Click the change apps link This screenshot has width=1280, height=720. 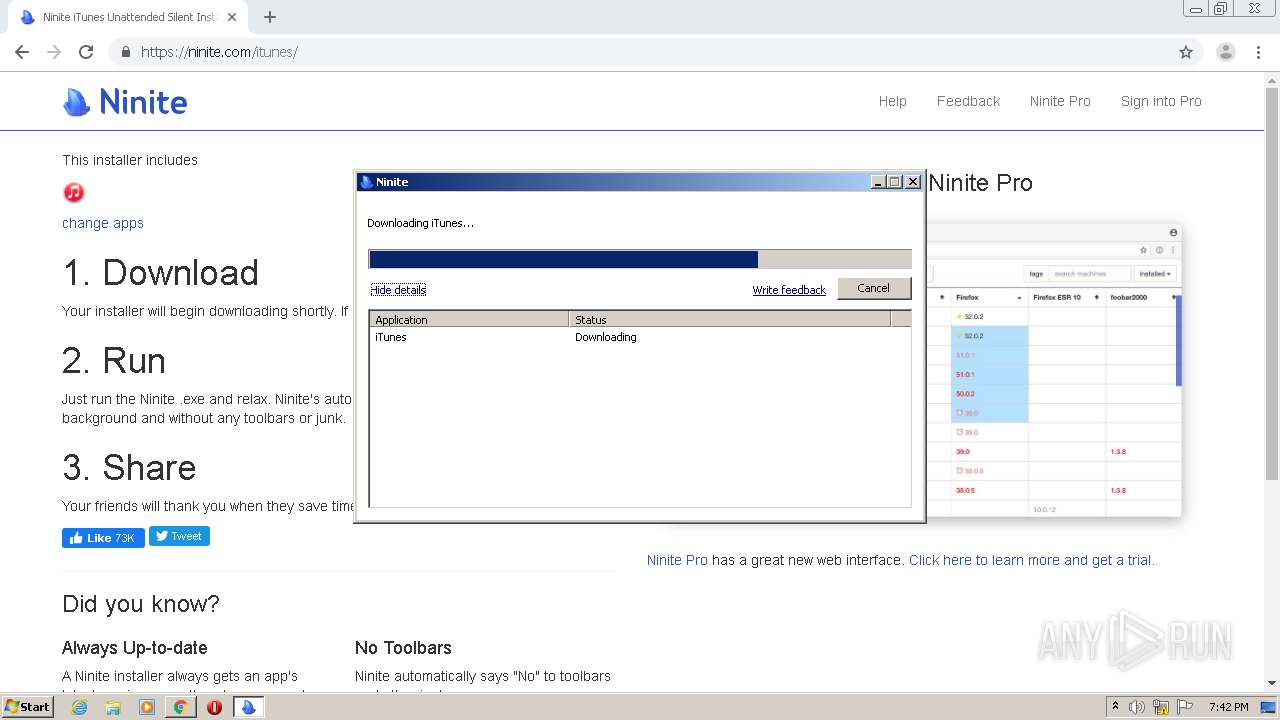click(x=103, y=223)
